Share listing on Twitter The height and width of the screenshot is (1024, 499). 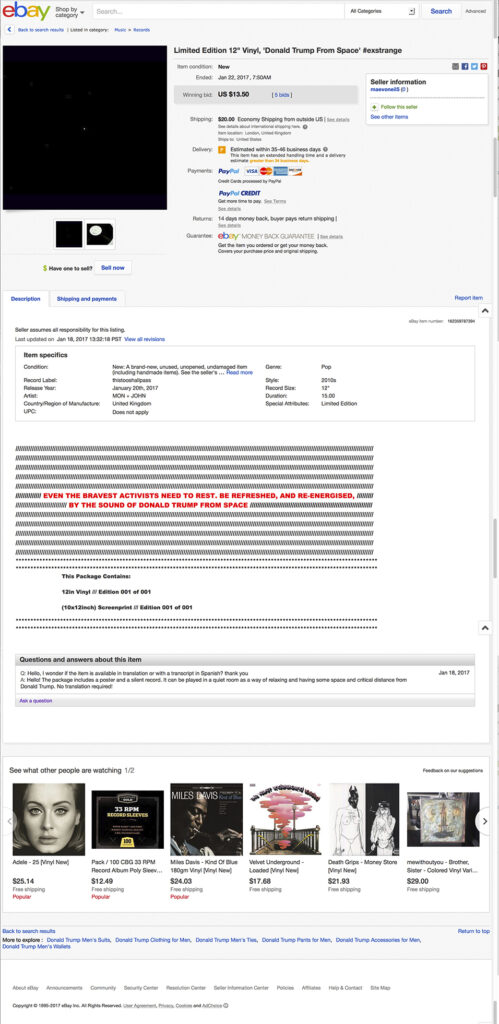coord(474,67)
